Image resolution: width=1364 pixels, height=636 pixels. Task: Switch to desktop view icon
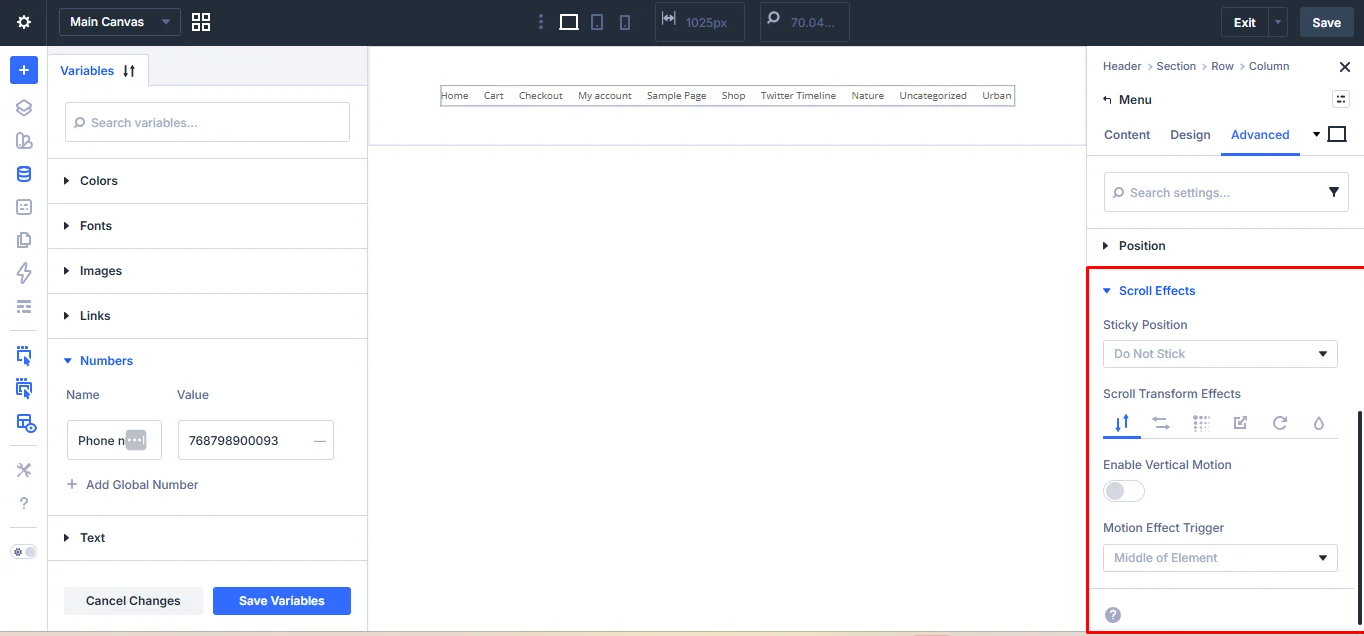[569, 22]
